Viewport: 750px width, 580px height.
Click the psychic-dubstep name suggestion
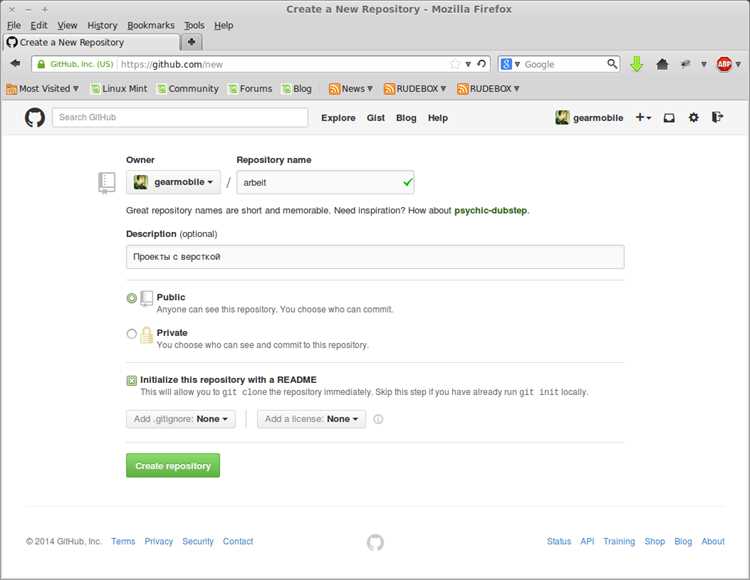click(x=490, y=210)
